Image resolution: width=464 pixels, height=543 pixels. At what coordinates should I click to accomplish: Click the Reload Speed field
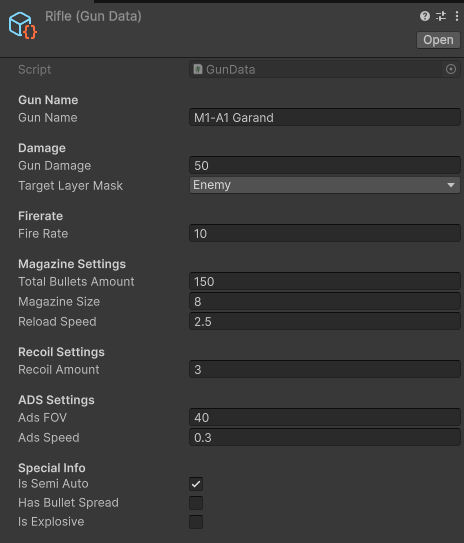point(324,321)
